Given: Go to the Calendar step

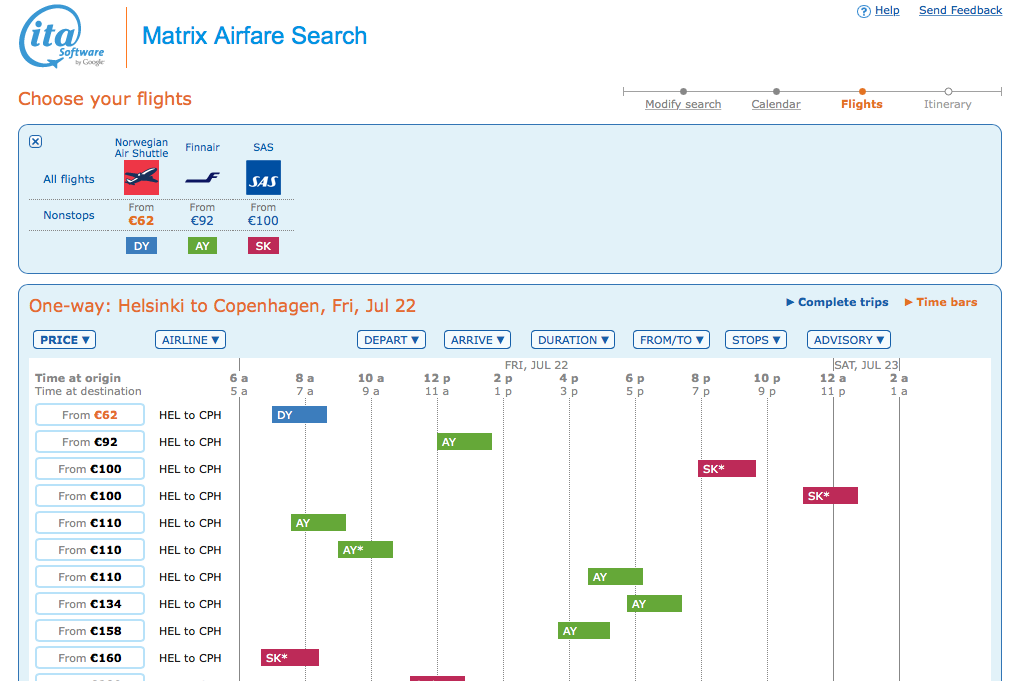Looking at the screenshot, I should 776,104.
